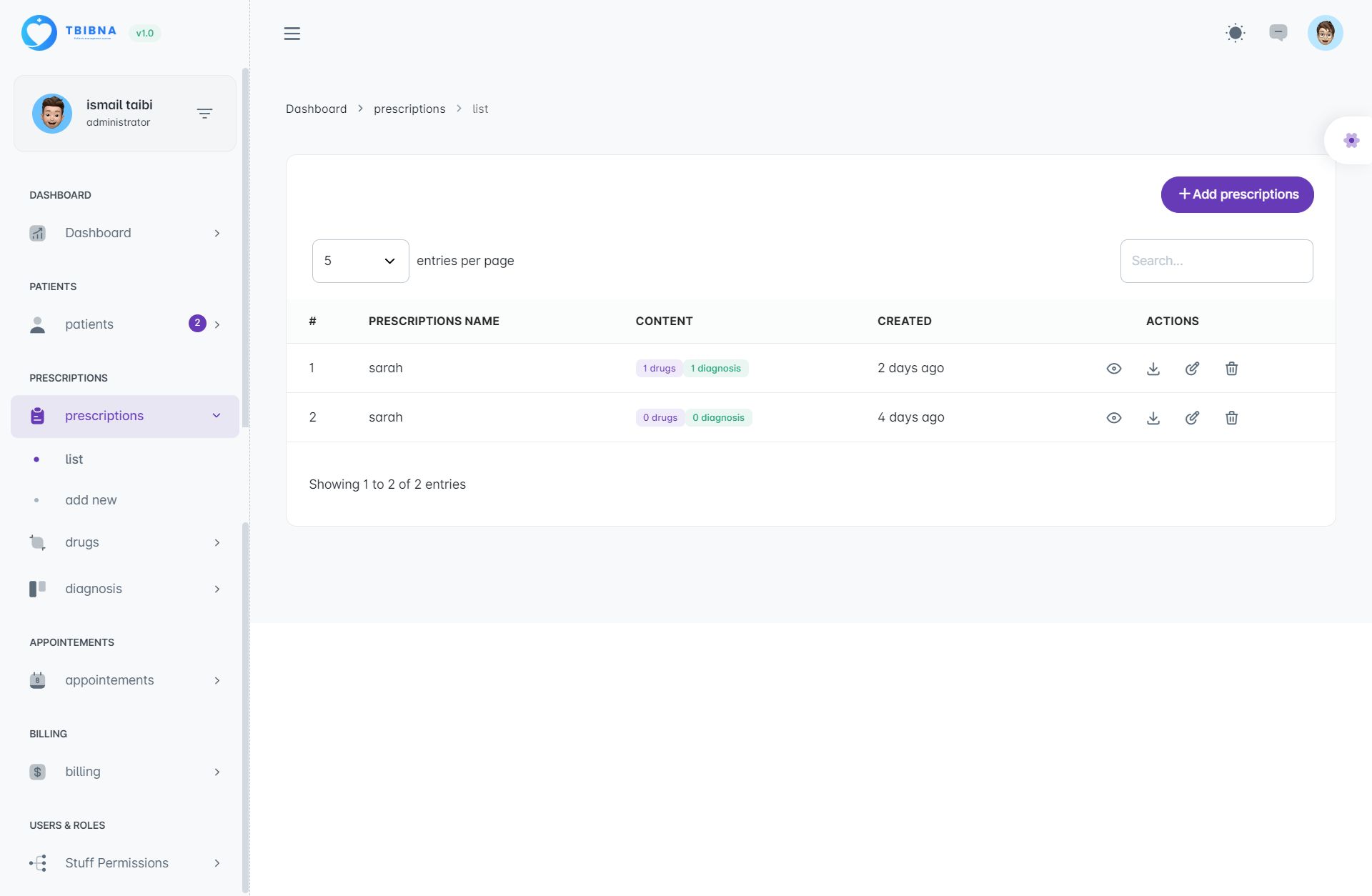Click the Add prescriptions button
1372x896 pixels.
coord(1237,194)
